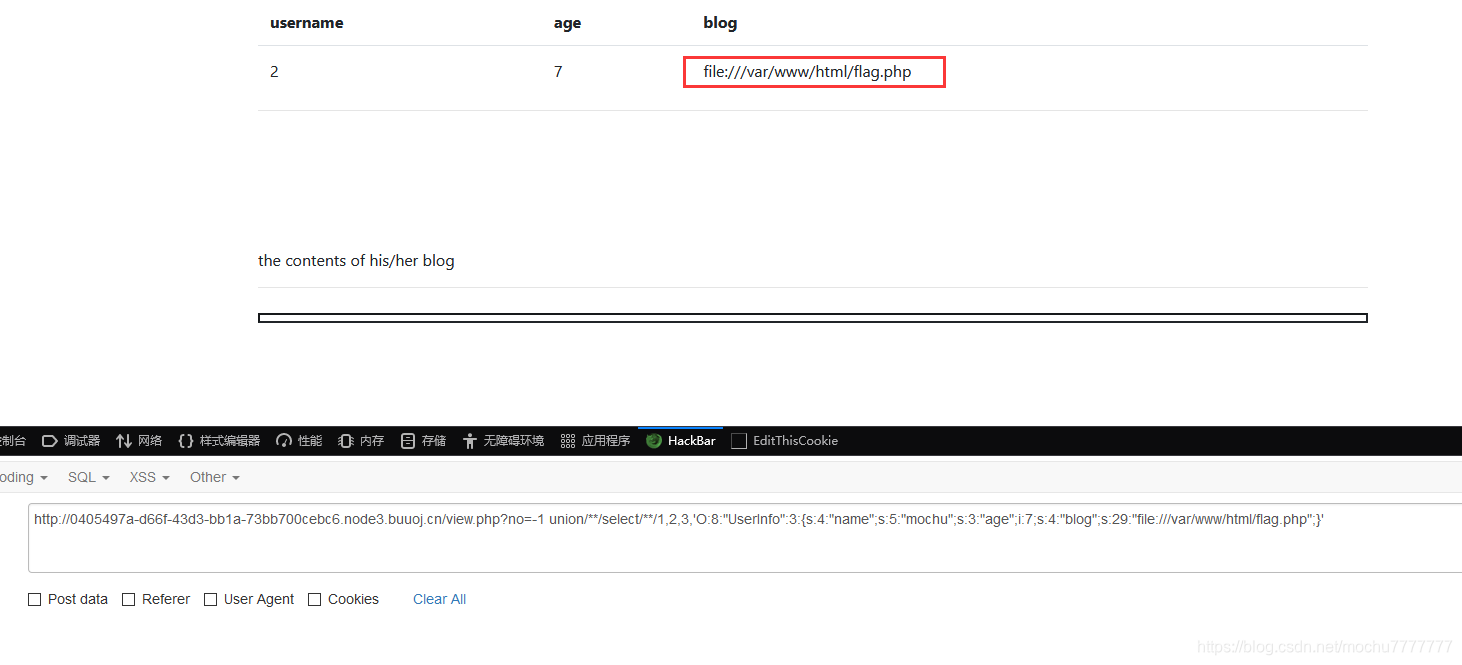Switch to the 调试器 tab label
Image resolution: width=1462 pixels, height=665 pixels.
(82, 441)
